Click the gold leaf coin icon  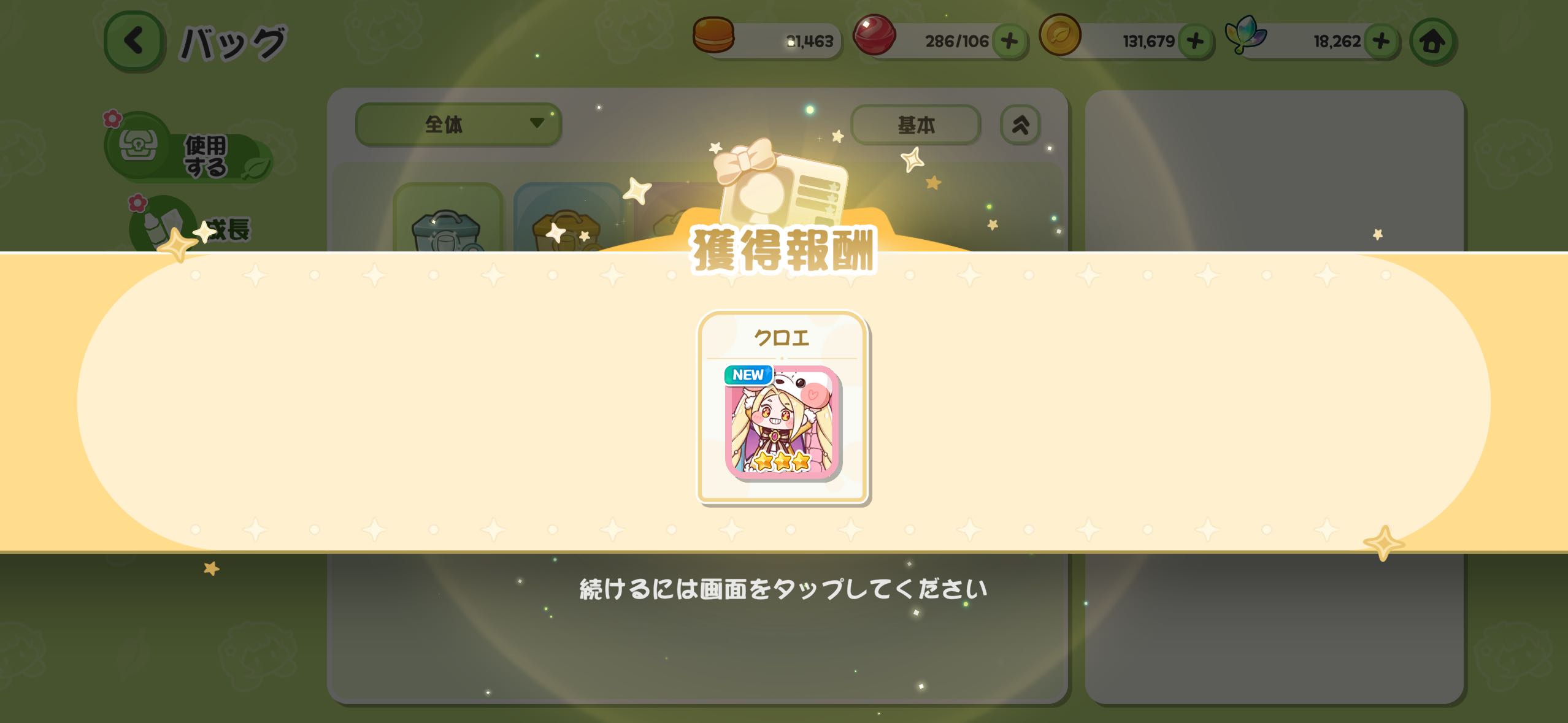click(1059, 35)
